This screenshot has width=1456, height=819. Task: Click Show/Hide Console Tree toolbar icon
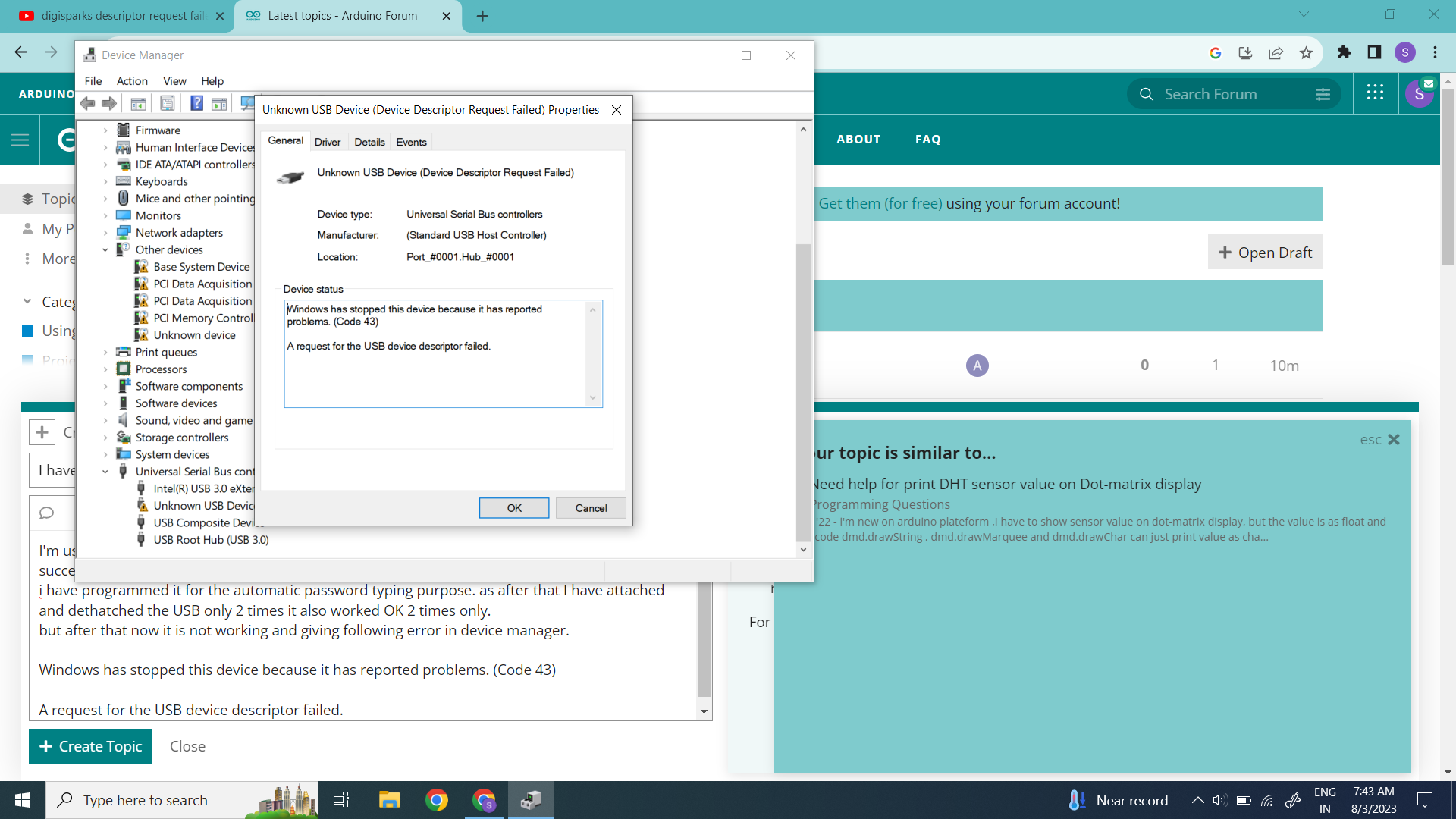(138, 103)
